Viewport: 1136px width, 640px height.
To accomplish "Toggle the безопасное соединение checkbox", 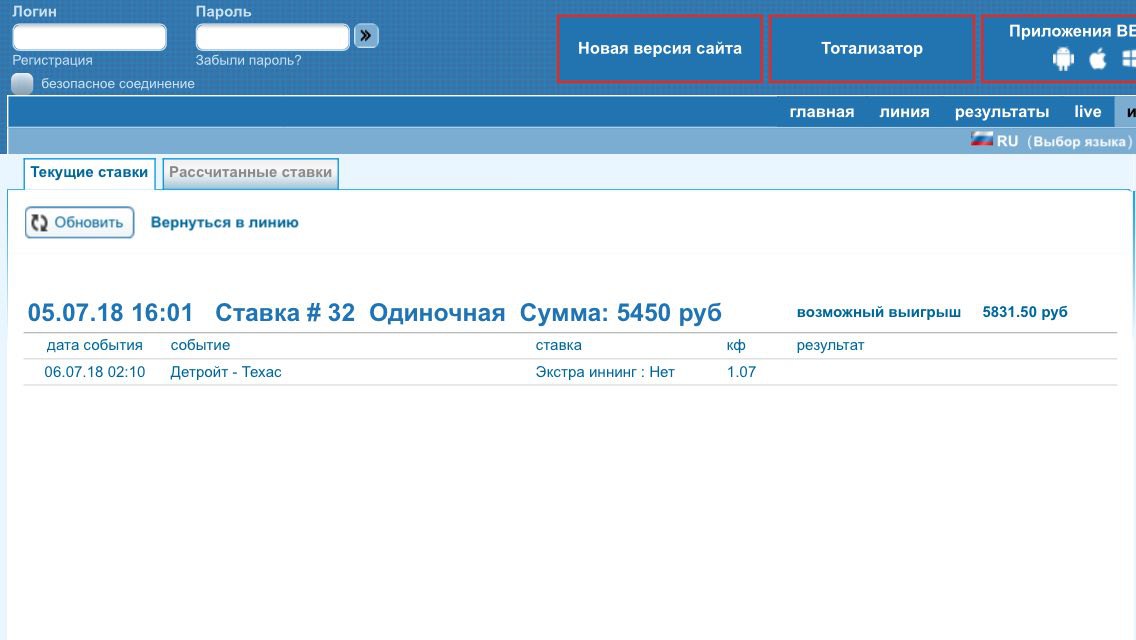I will (22, 83).
